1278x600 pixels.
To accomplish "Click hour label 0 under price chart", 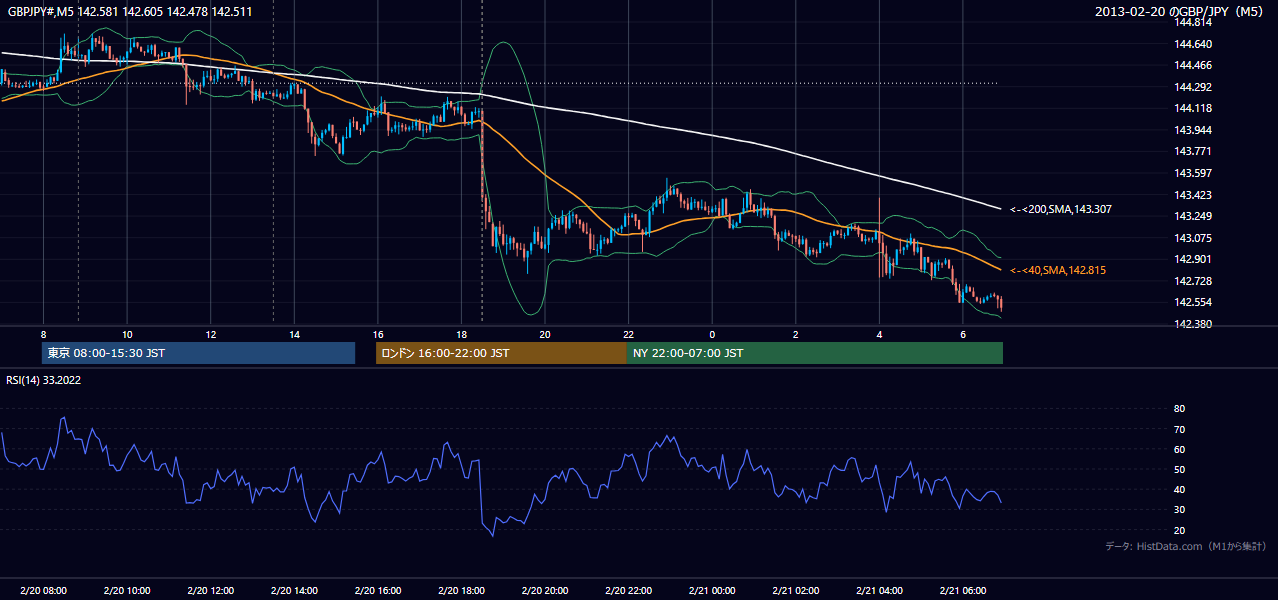I will 712,334.
